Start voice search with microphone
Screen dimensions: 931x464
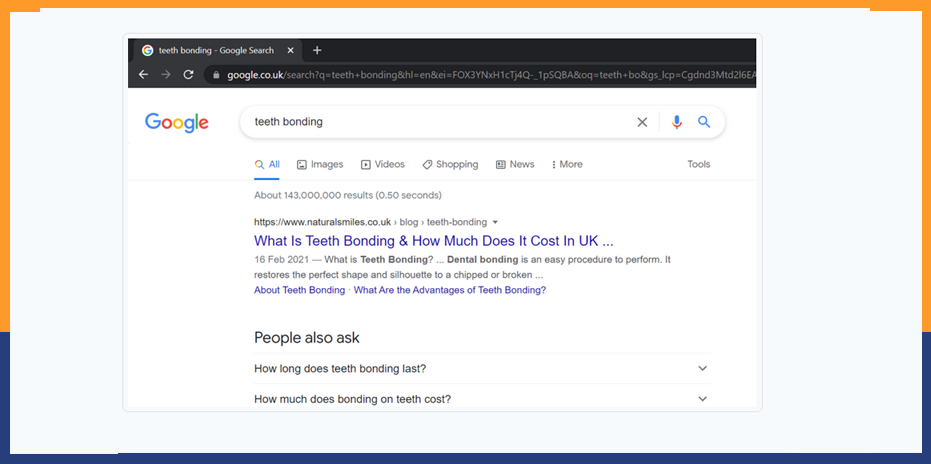[x=676, y=122]
